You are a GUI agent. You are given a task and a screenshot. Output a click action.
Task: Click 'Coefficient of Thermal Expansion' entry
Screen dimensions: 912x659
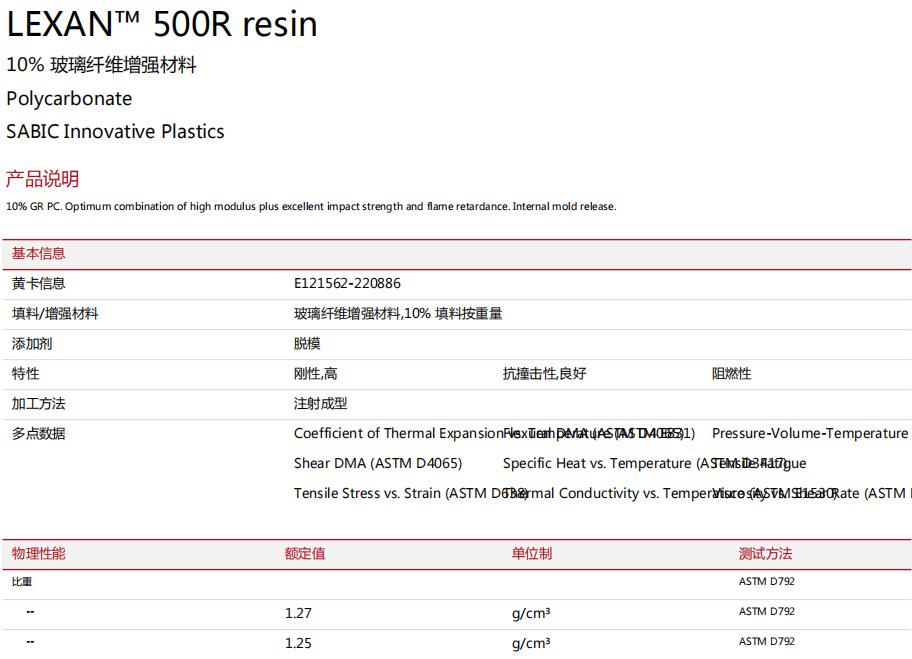click(x=398, y=433)
